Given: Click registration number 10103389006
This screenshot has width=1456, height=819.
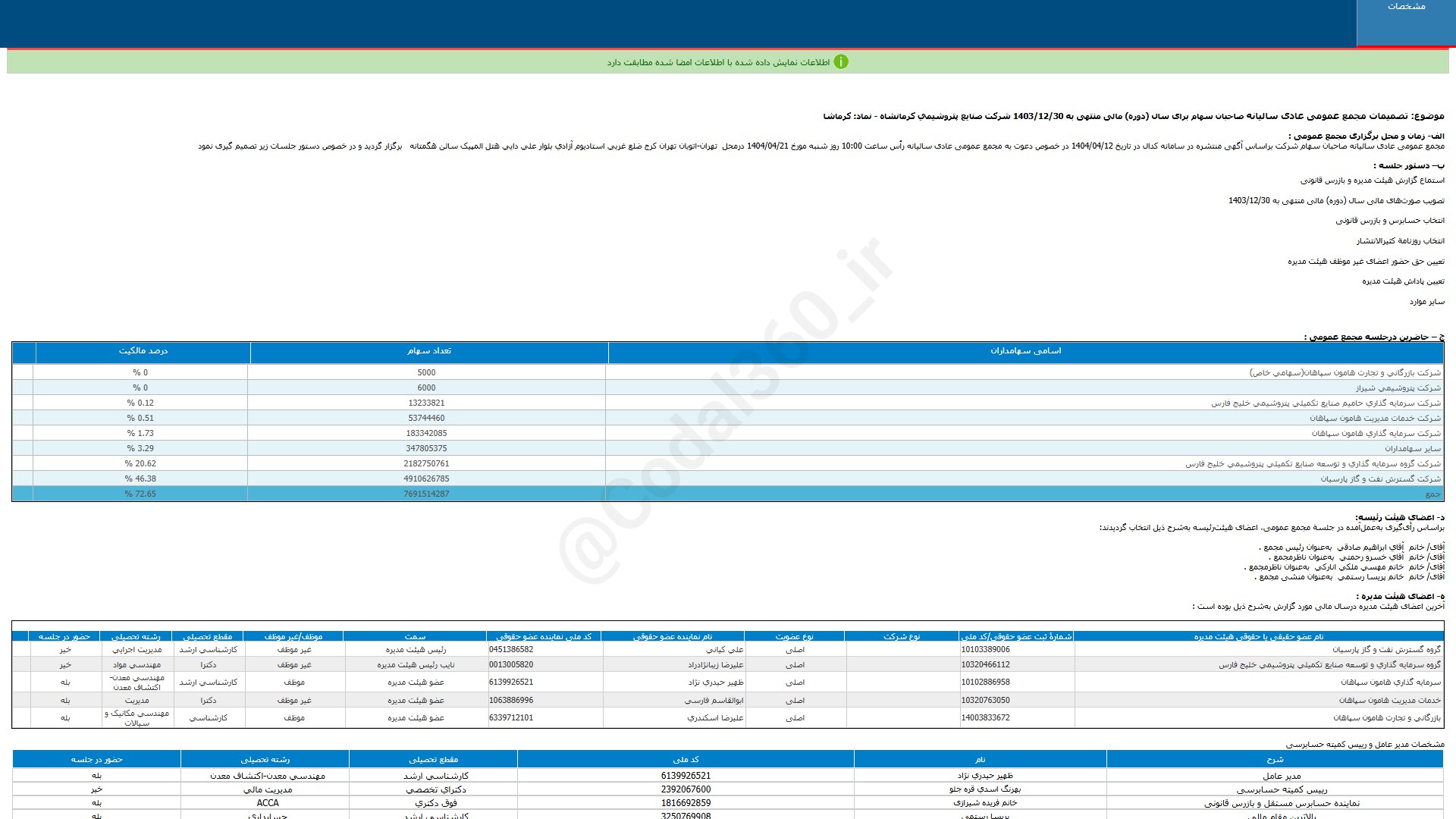Looking at the screenshot, I should point(985,649).
